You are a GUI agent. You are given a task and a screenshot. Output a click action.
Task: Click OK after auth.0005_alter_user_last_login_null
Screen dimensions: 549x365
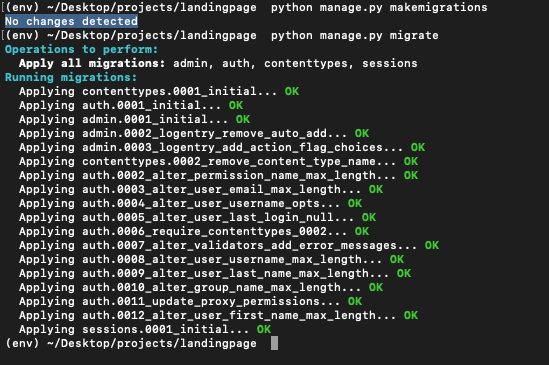click(x=369, y=218)
